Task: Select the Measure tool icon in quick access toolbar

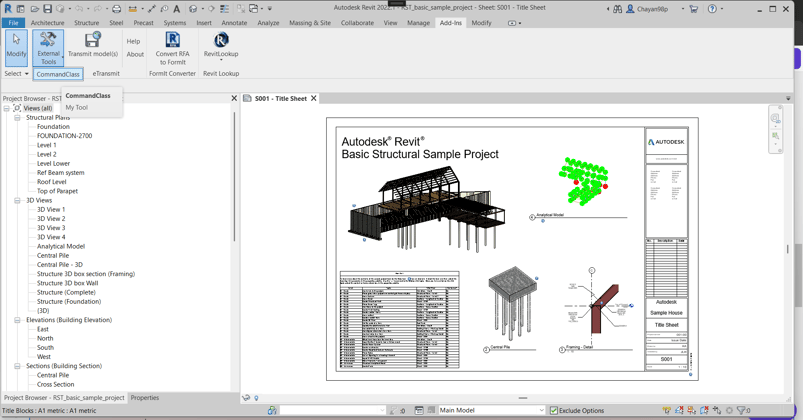Action: point(133,8)
